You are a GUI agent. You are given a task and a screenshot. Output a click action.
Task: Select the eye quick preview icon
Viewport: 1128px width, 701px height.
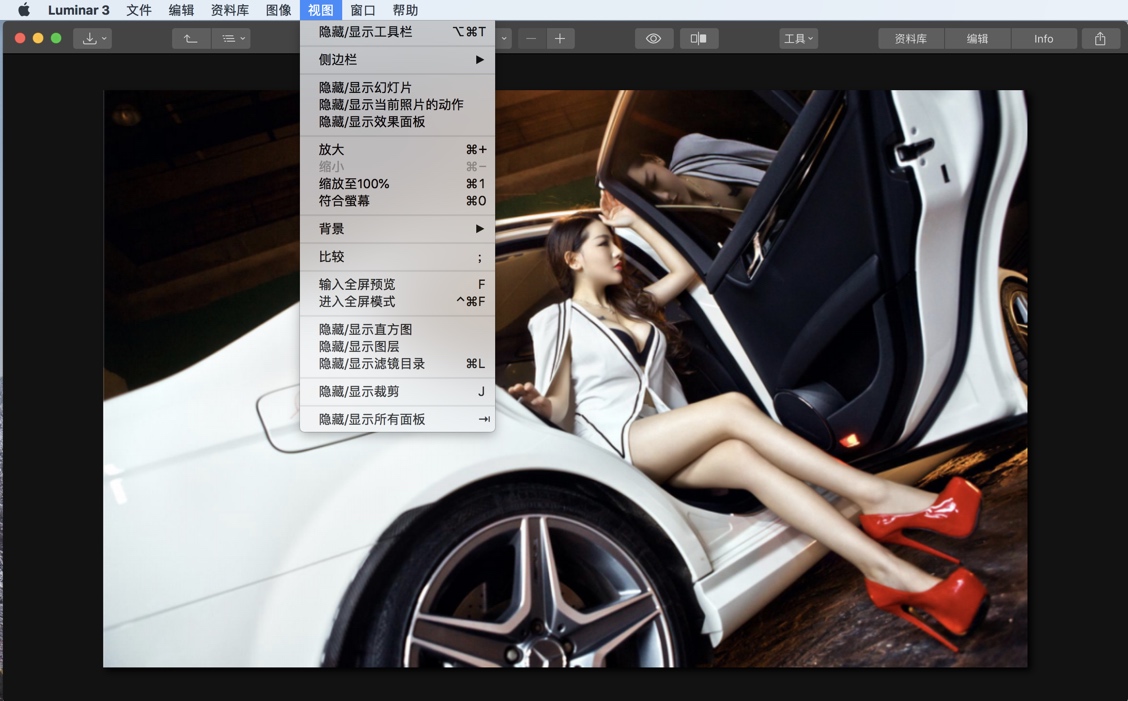tap(653, 37)
